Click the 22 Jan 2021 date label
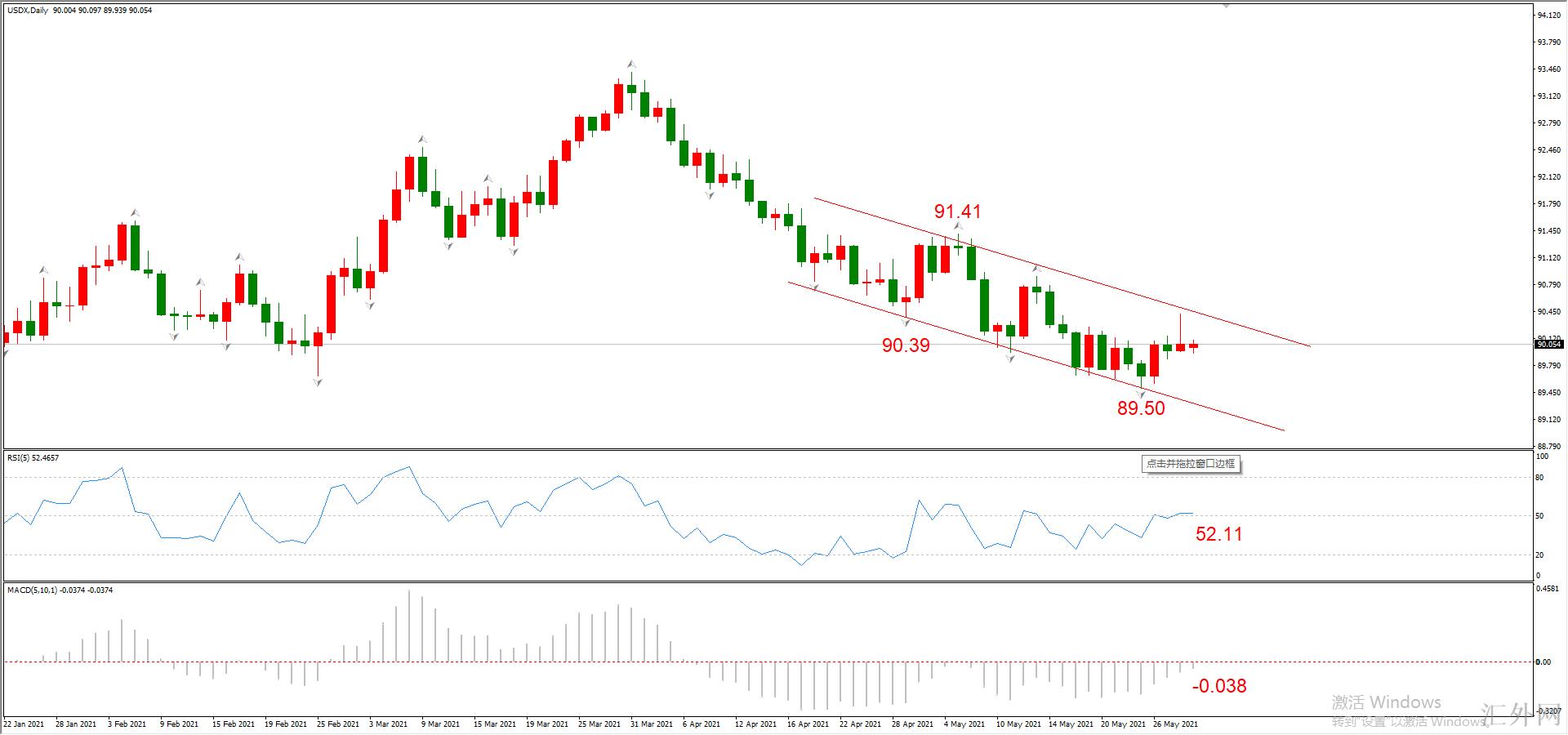1568x735 pixels. [x=24, y=724]
